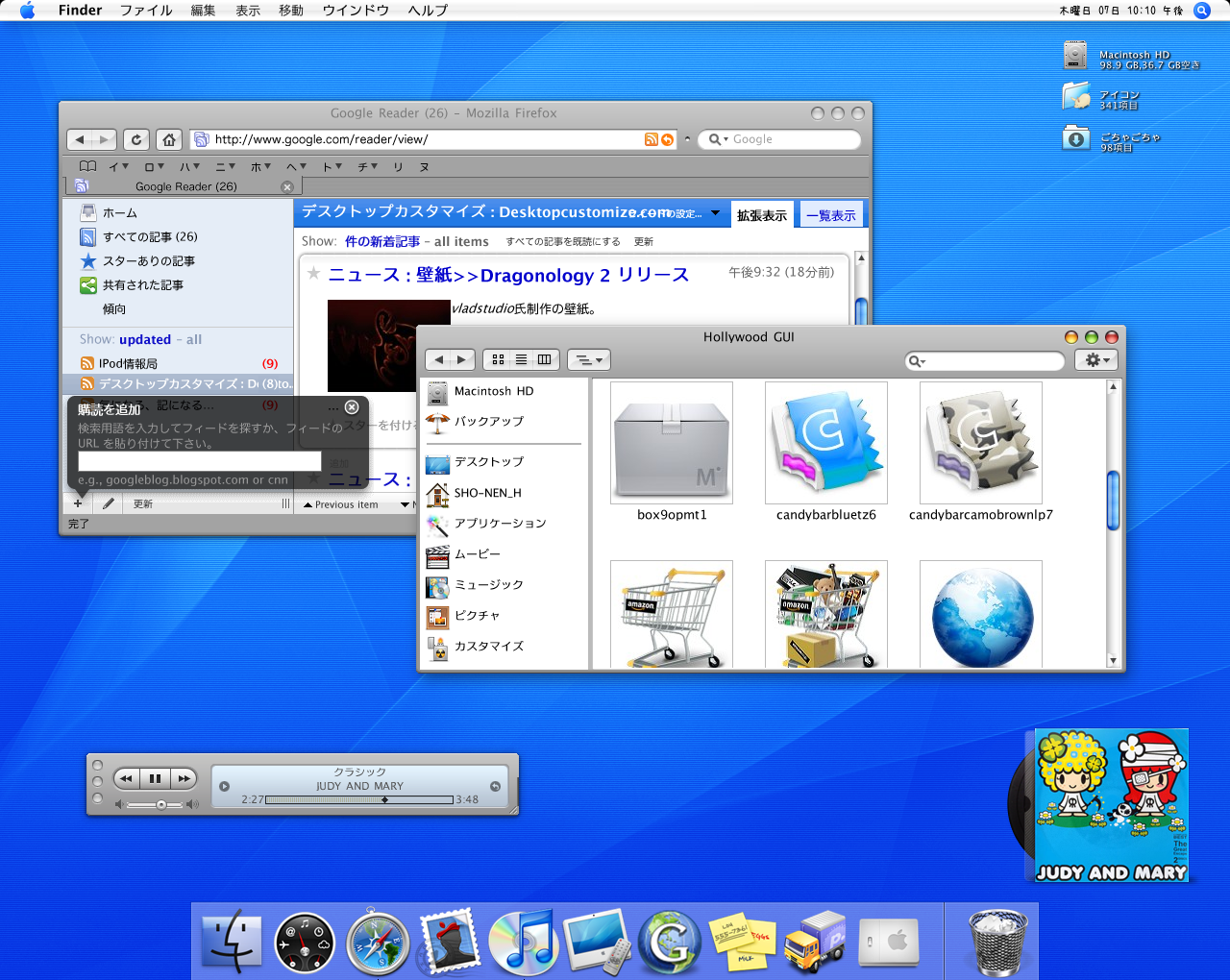Image resolution: width=1230 pixels, height=980 pixels.
Task: Open ピクチャ in Finder sidebar
Action: [x=478, y=615]
